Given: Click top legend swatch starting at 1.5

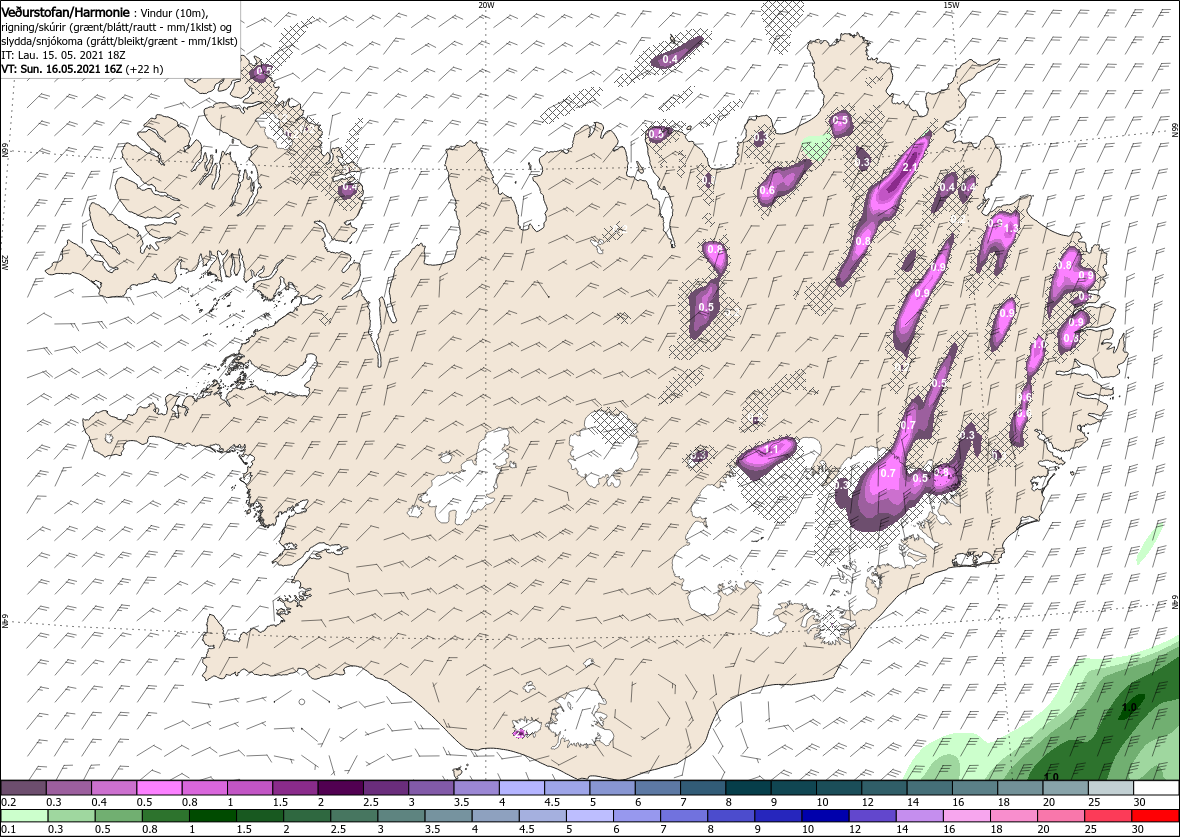Looking at the screenshot, I should (295, 787).
